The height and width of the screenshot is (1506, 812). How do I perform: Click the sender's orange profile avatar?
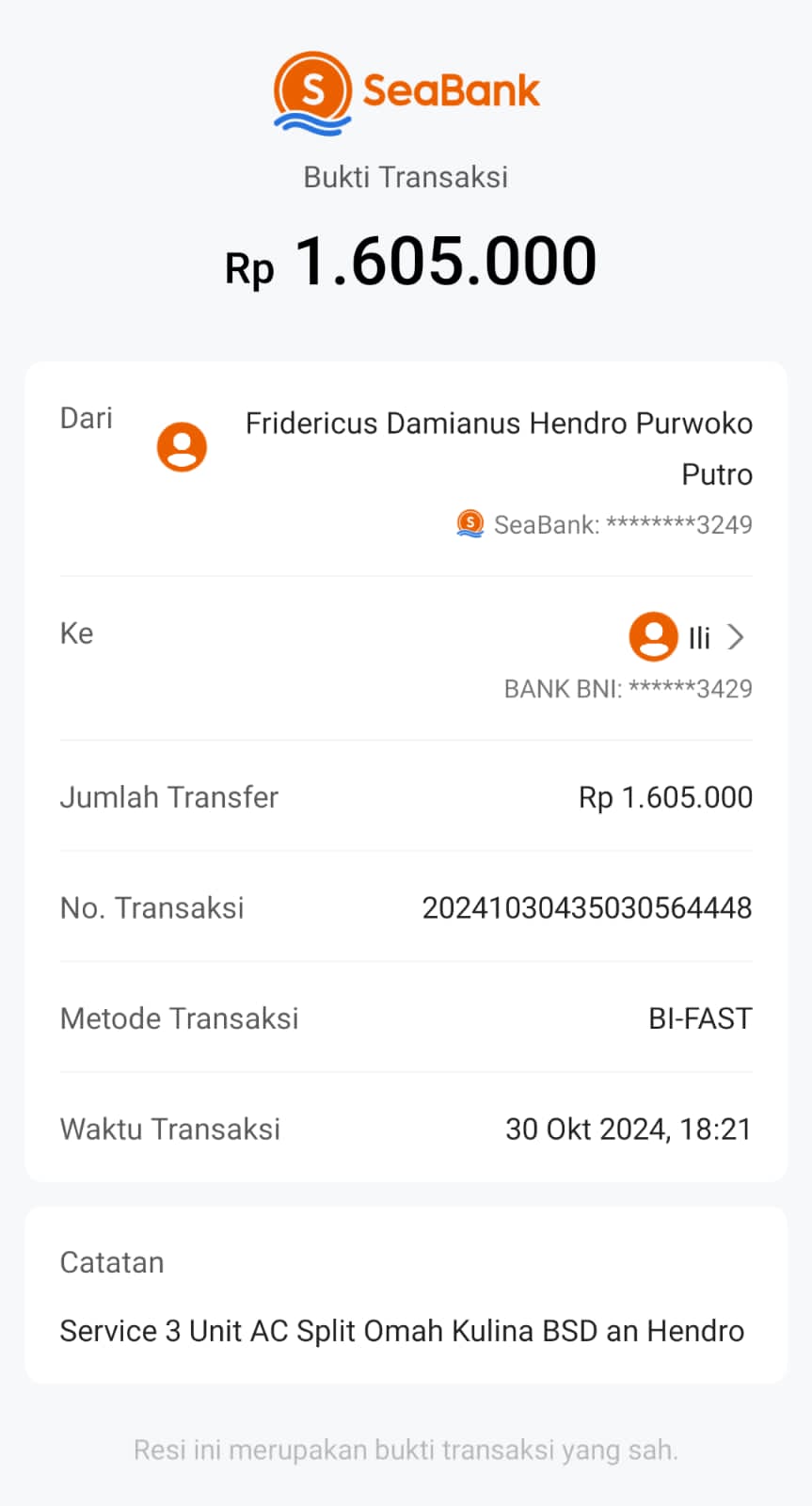point(182,447)
